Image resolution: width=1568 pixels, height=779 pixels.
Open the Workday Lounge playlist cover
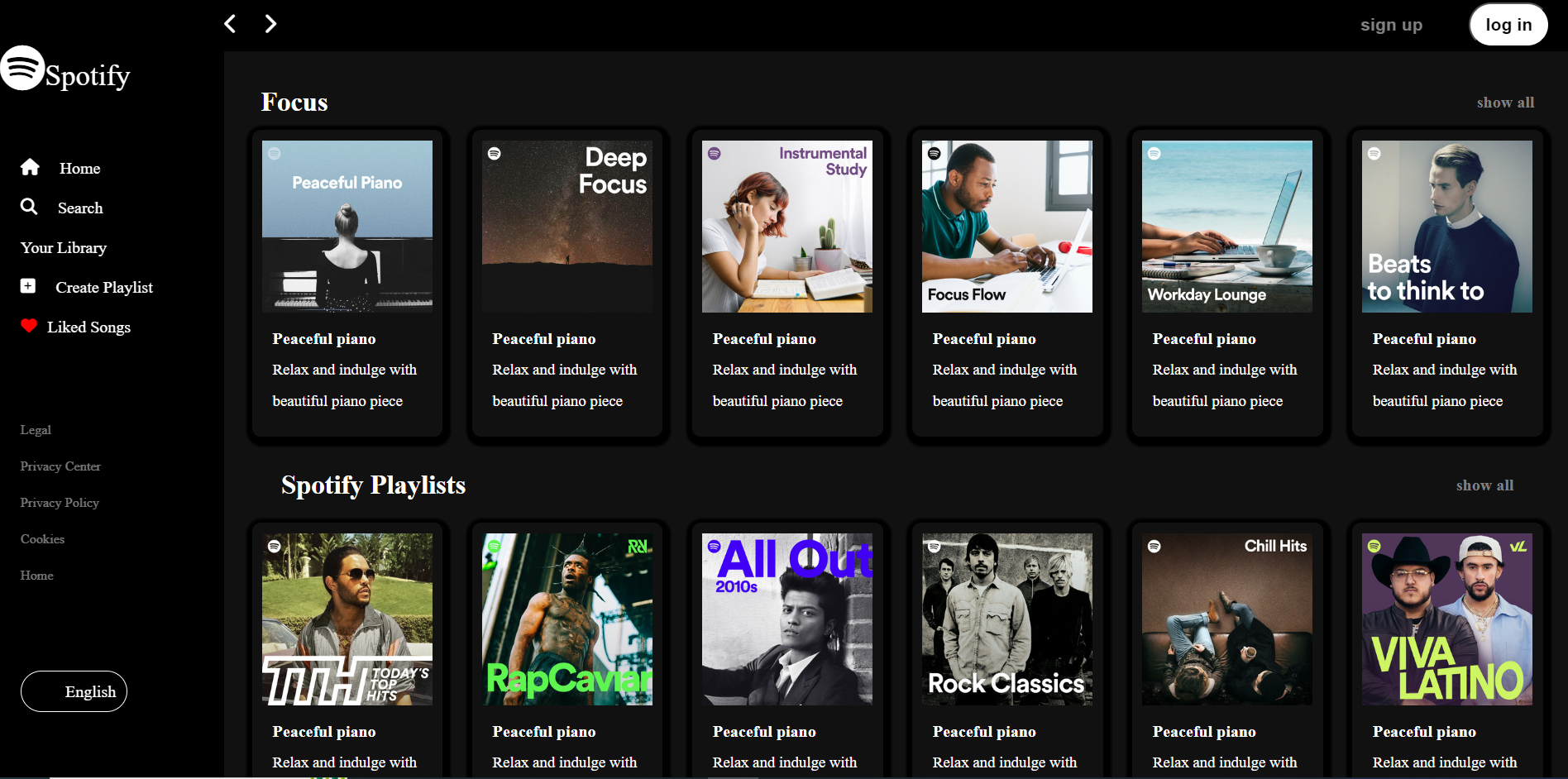pyautogui.click(x=1227, y=227)
